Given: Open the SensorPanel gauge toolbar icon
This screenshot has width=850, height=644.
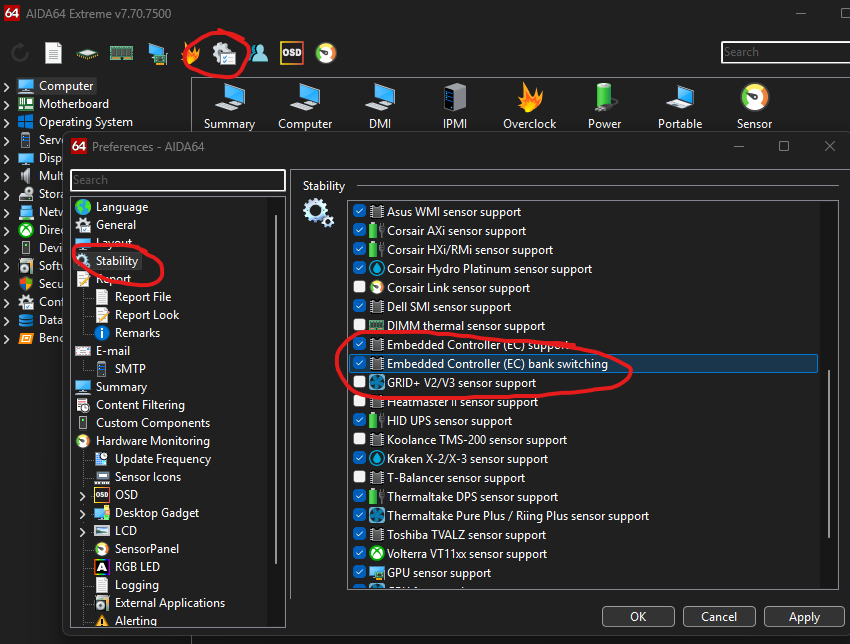Looking at the screenshot, I should [326, 53].
